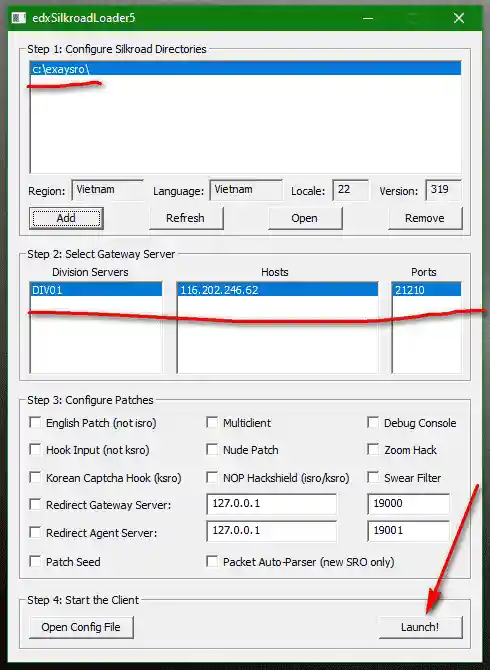
Task: Enable the Patch Seed checkbox
Action: [35, 561]
